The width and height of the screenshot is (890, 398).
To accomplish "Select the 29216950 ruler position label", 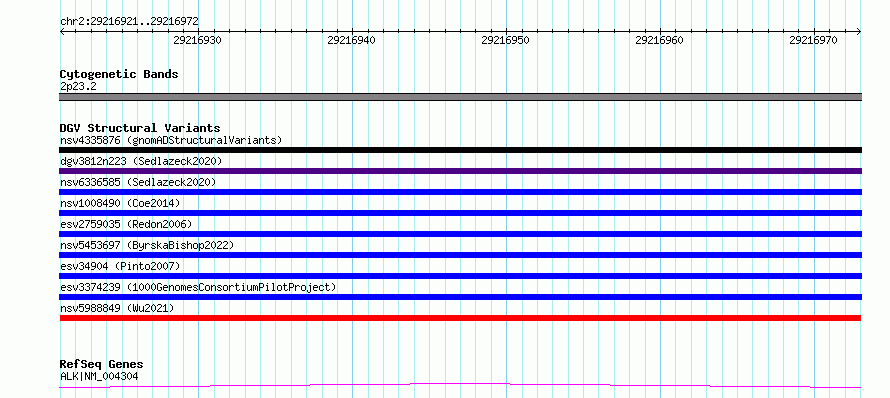I will [505, 40].
